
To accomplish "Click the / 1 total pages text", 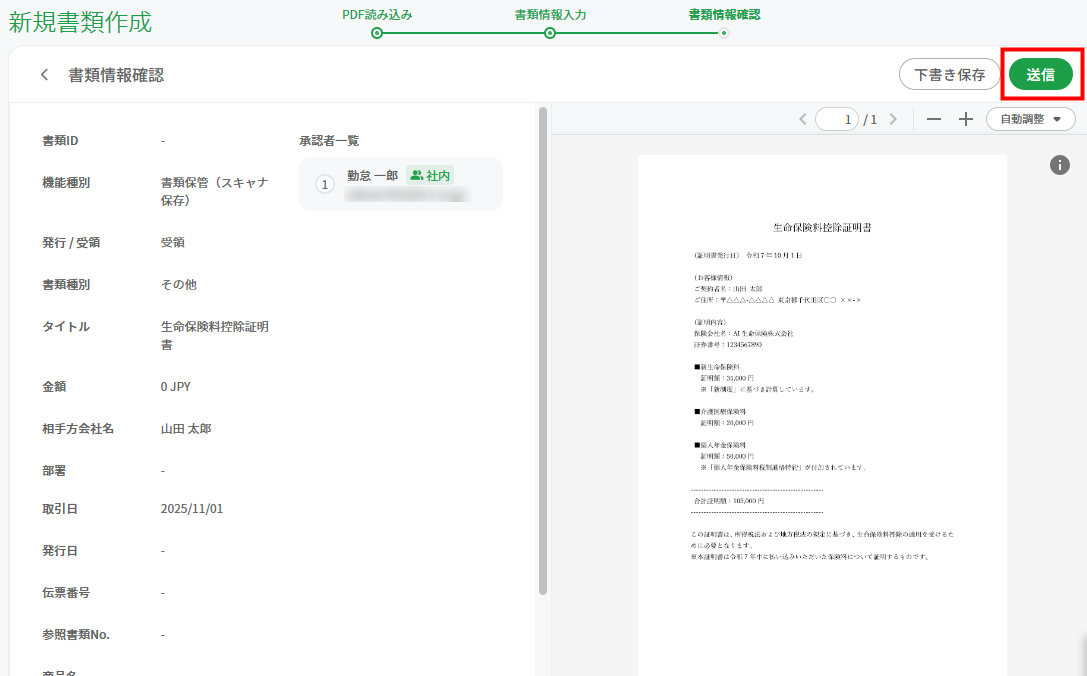I will click(870, 120).
